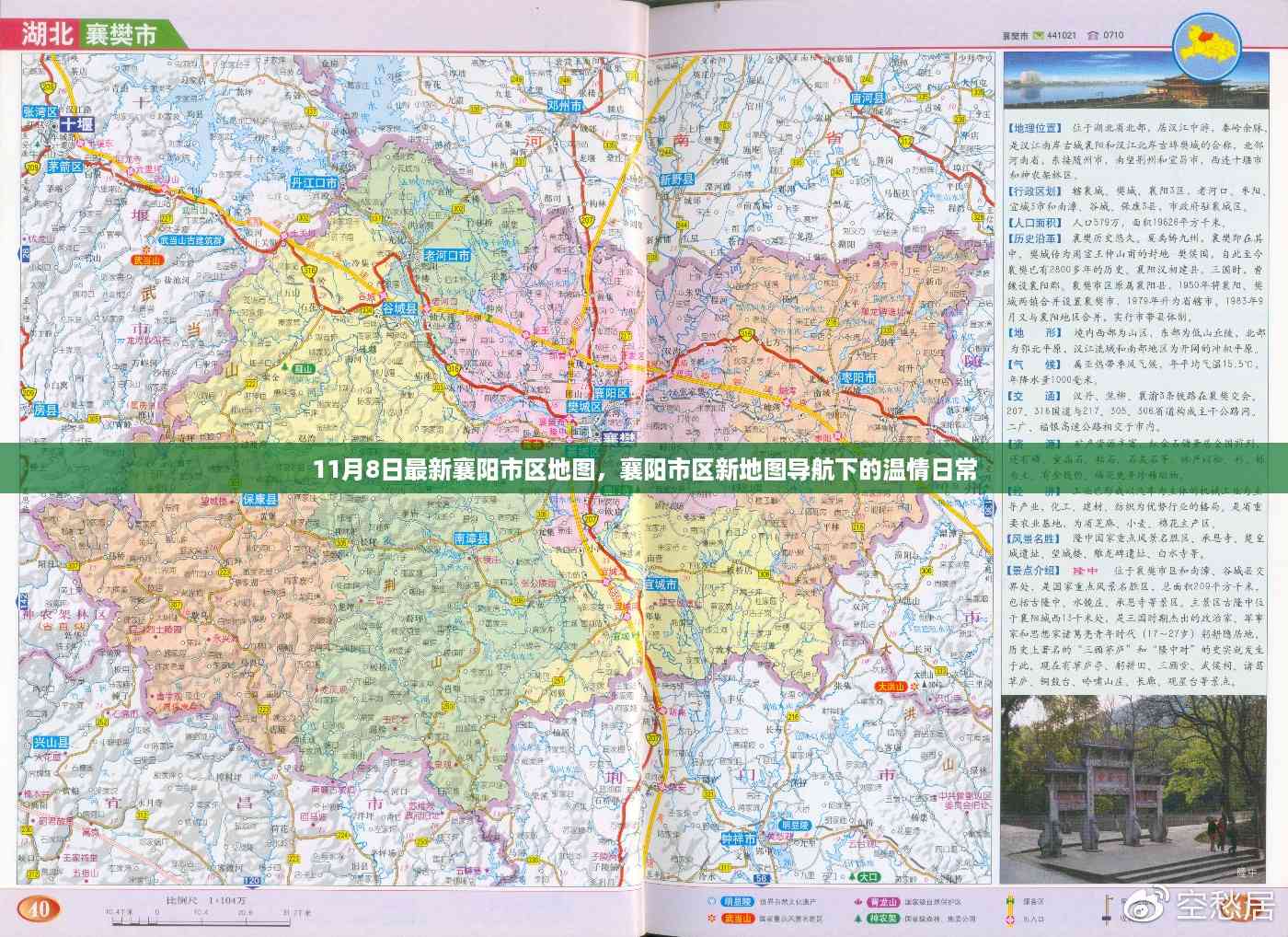Screen dimensions: 1288x937
Task: Click the 邓州市 city label
Action: tap(564, 106)
